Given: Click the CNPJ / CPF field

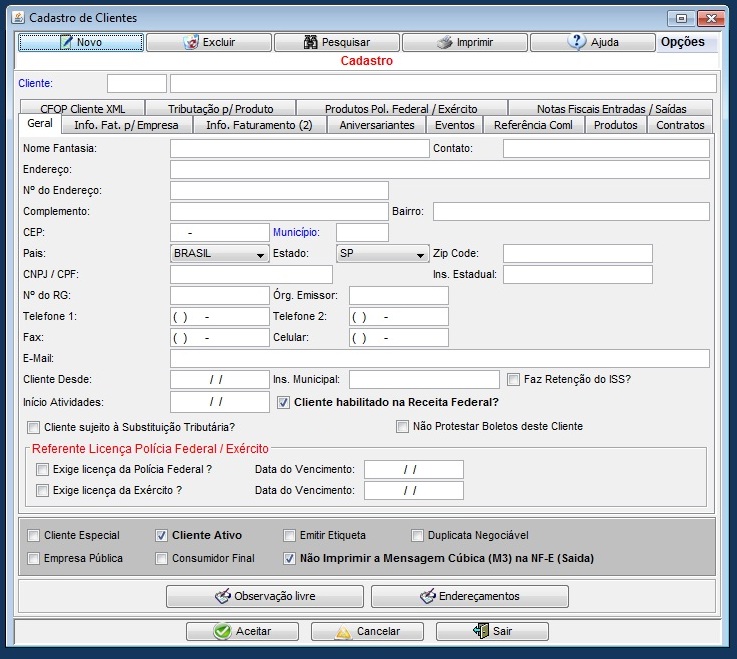Looking at the screenshot, I should pos(251,275).
